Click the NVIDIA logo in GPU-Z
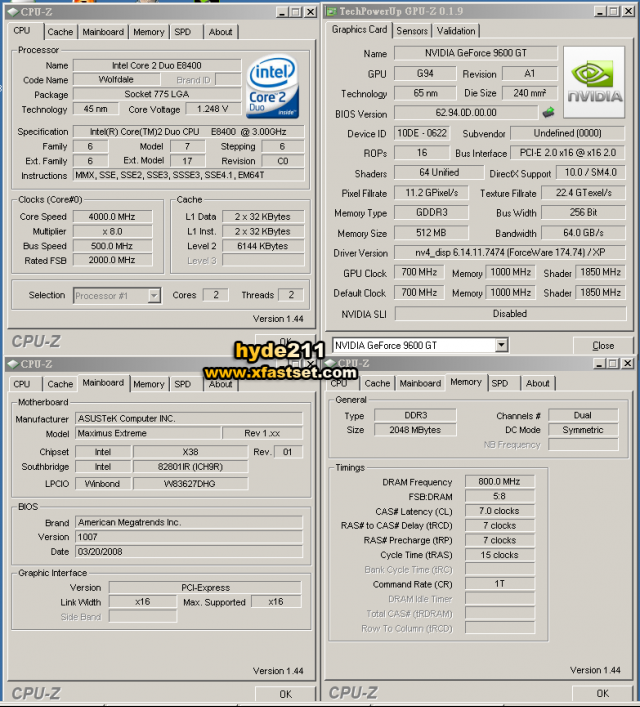Screen dimensions: 640x707 (594, 82)
